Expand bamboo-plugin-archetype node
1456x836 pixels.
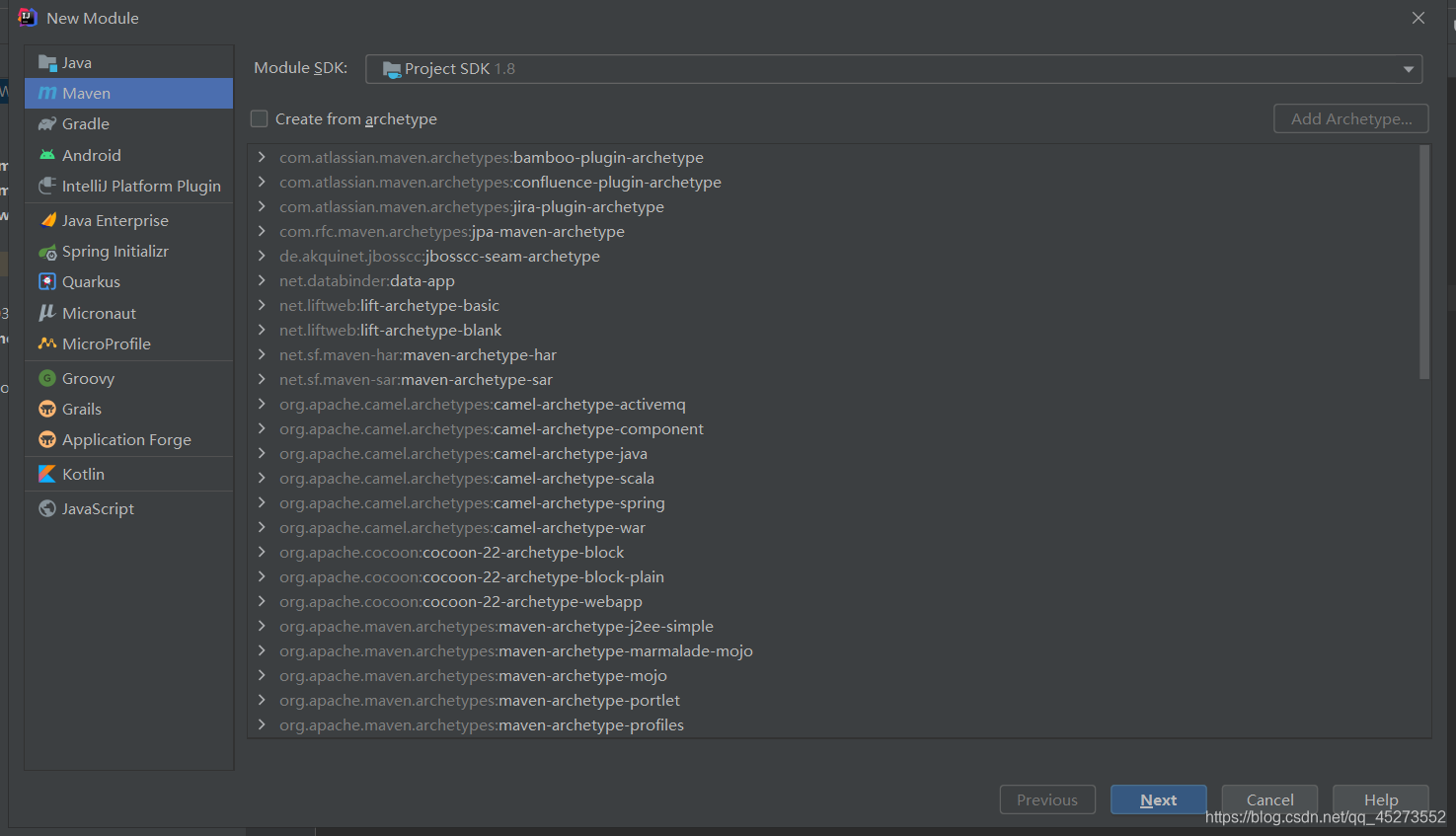[x=262, y=157]
